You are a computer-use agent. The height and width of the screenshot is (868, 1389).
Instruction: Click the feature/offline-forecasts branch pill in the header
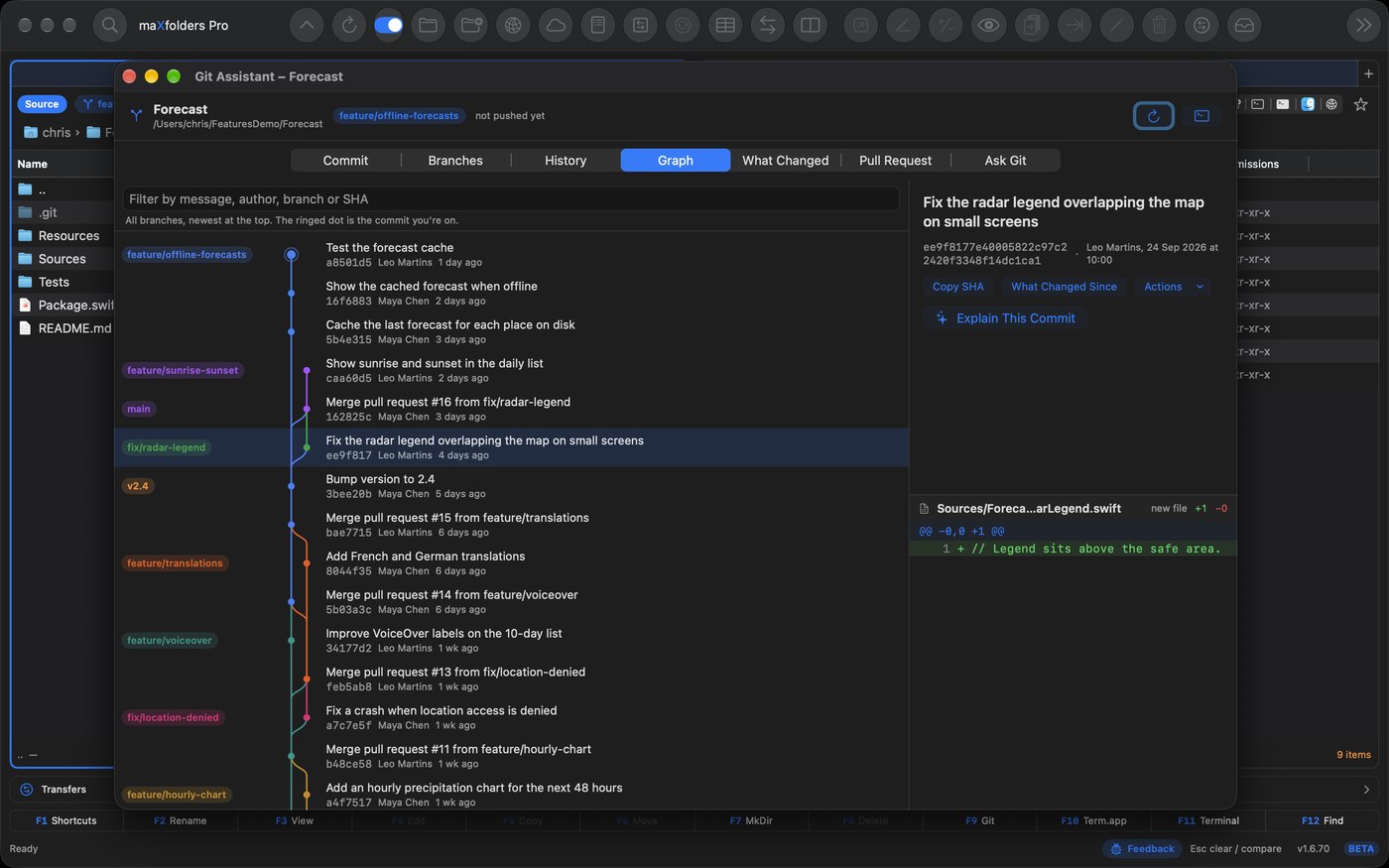click(399, 116)
